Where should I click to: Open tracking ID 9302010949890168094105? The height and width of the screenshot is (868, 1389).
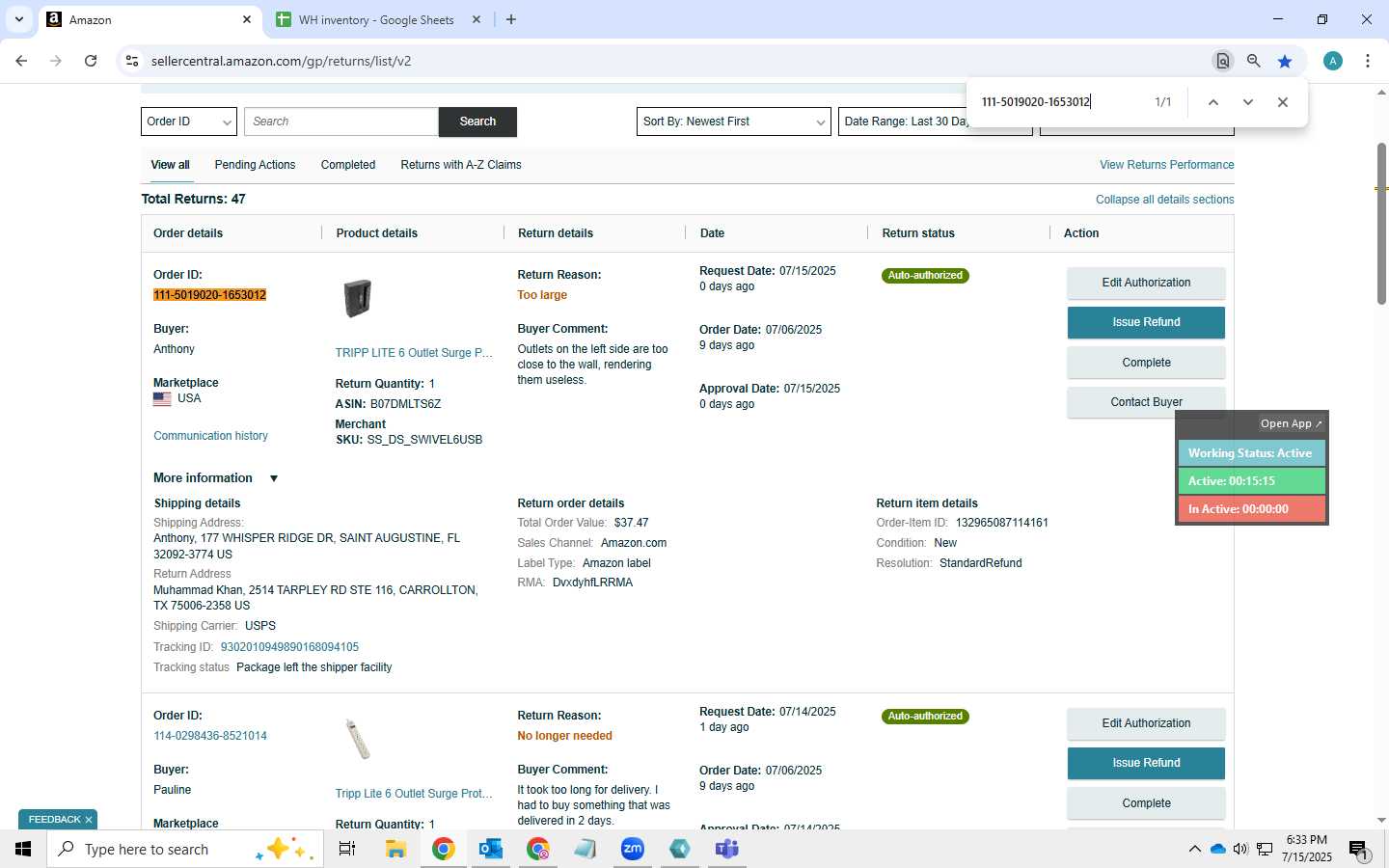[x=289, y=647]
